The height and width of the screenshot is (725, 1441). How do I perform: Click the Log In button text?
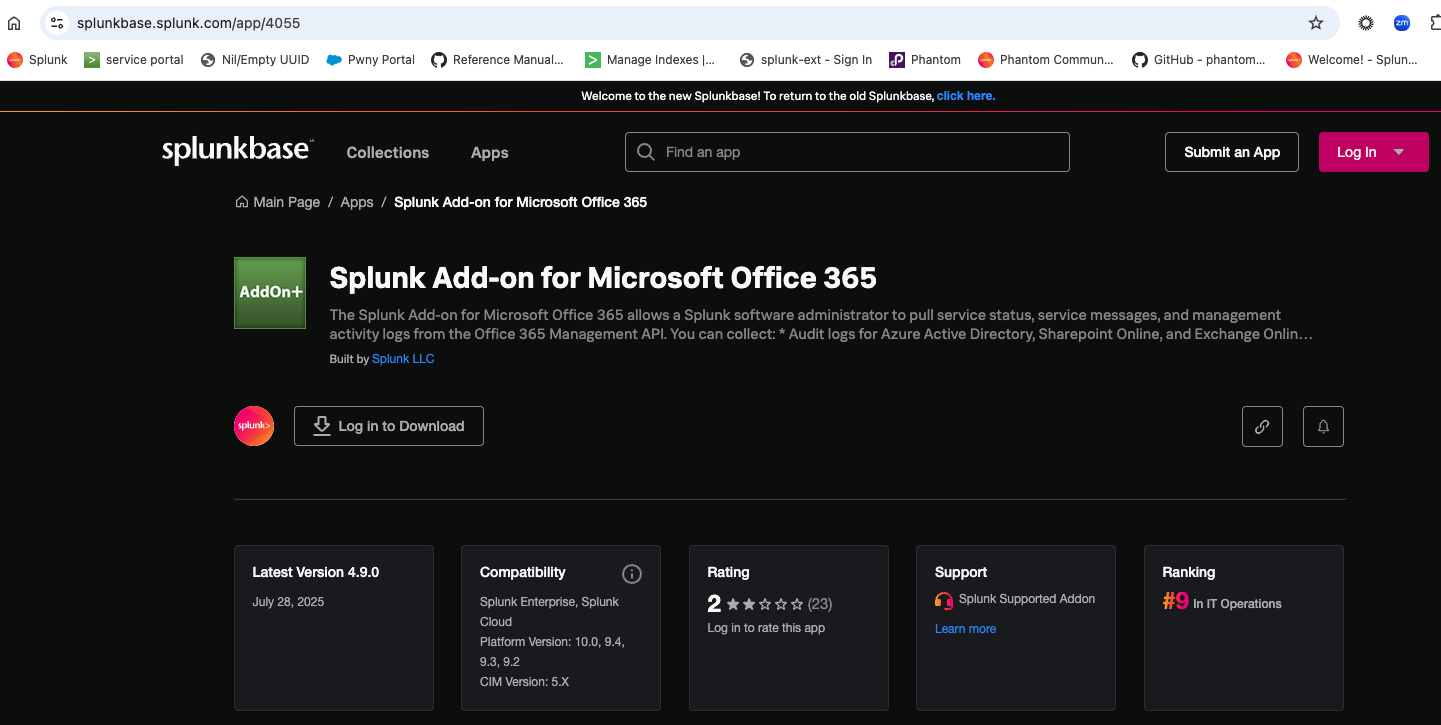tap(1356, 152)
